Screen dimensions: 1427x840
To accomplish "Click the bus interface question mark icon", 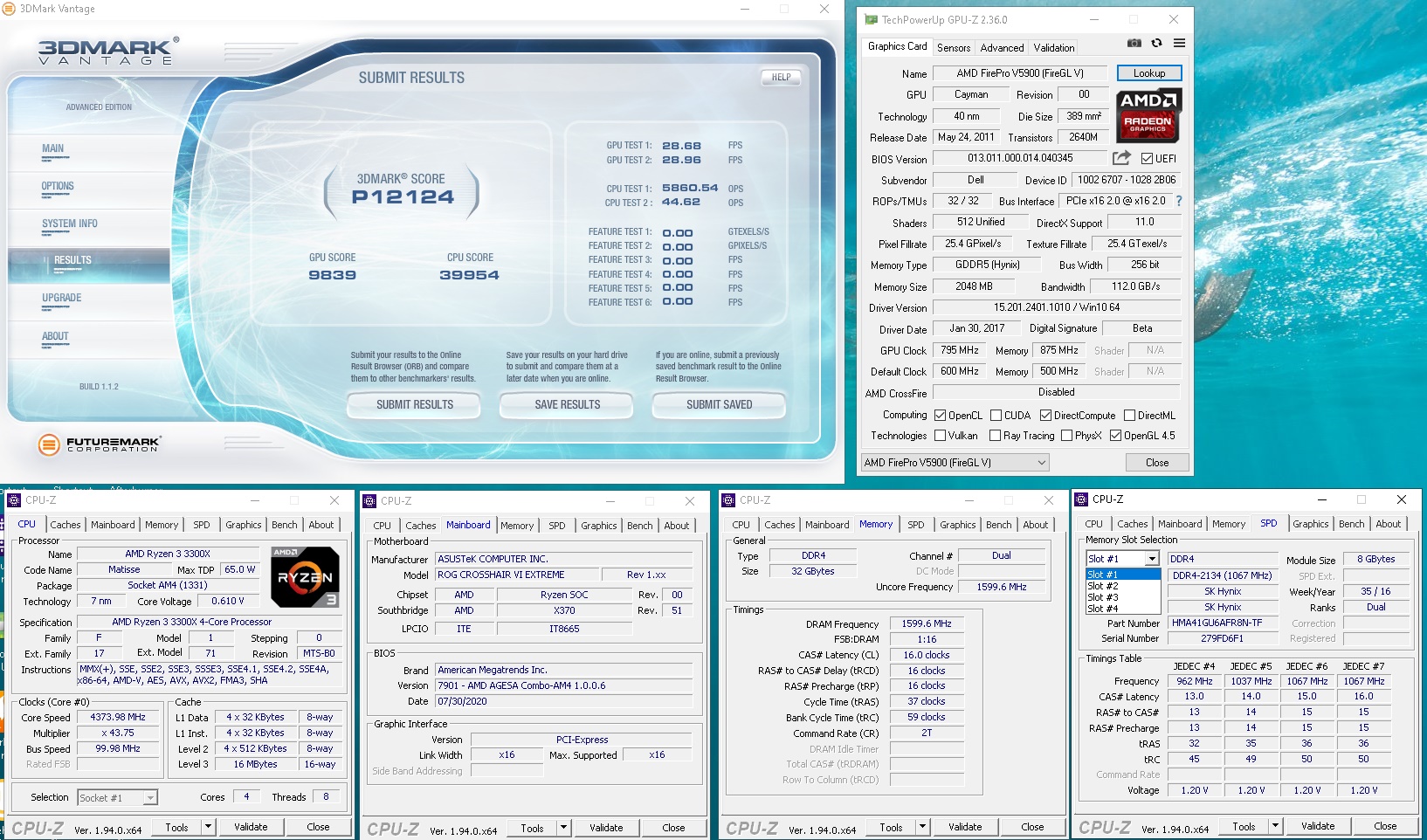I will tap(1178, 201).
